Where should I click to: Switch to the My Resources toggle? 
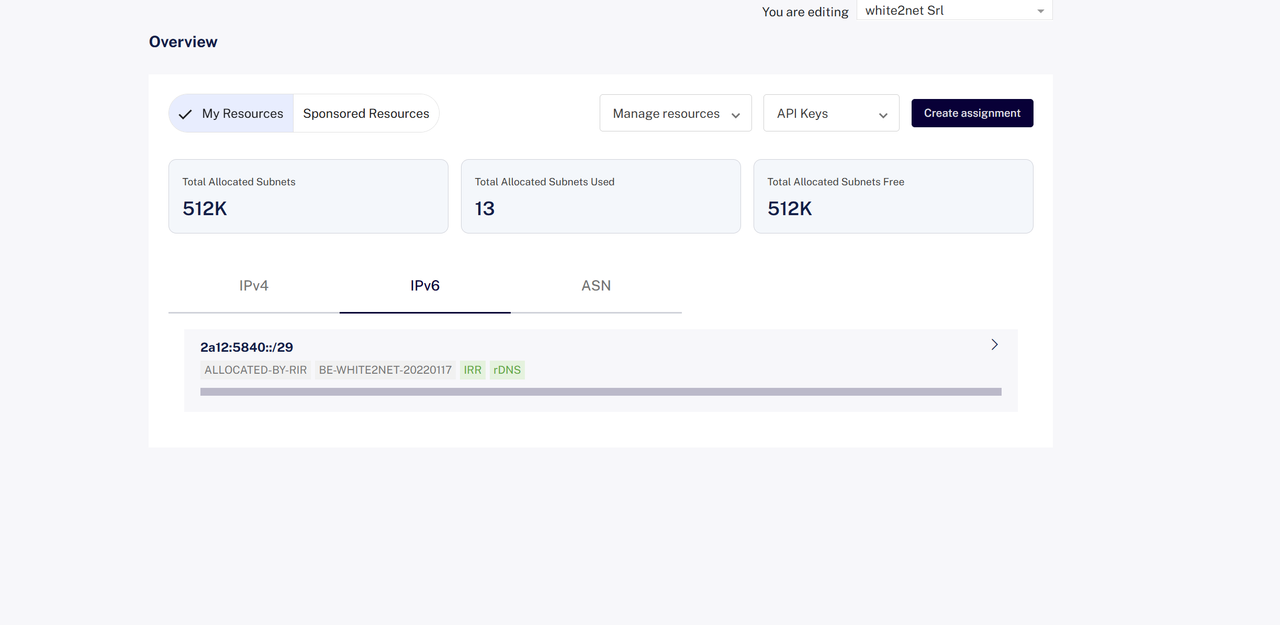231,113
